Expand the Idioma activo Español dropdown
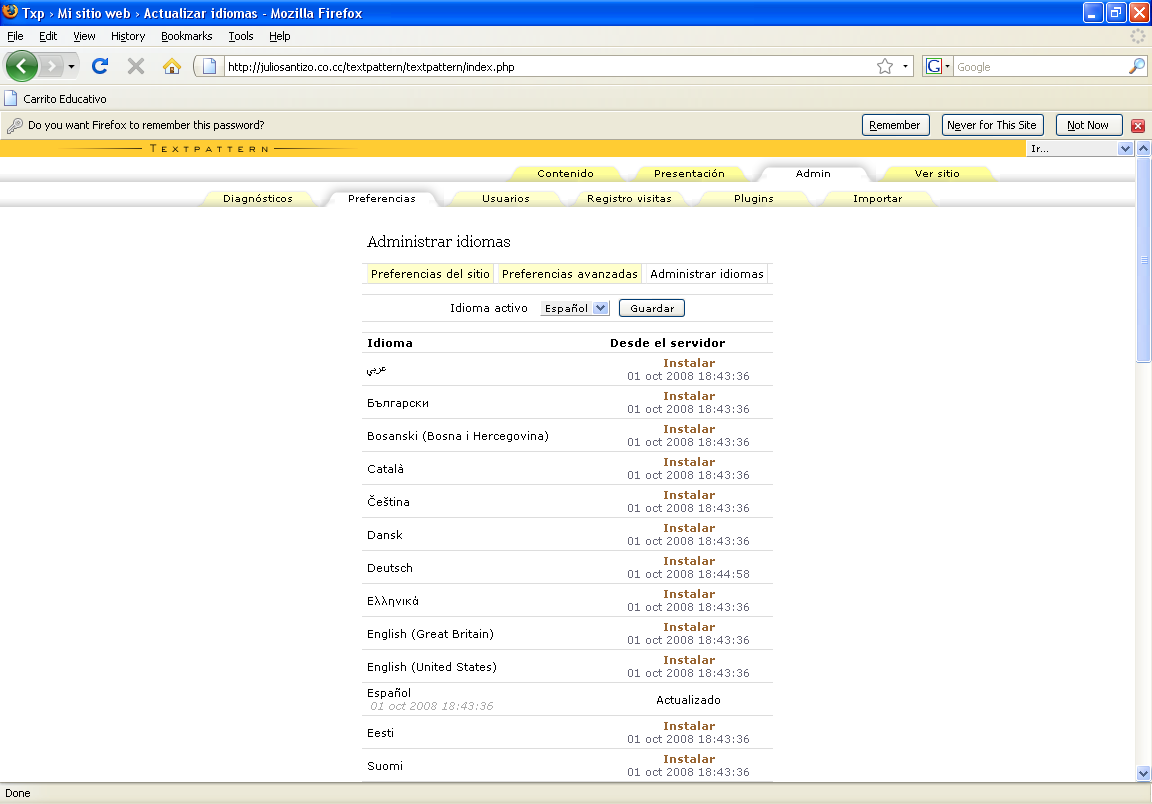 [x=575, y=308]
